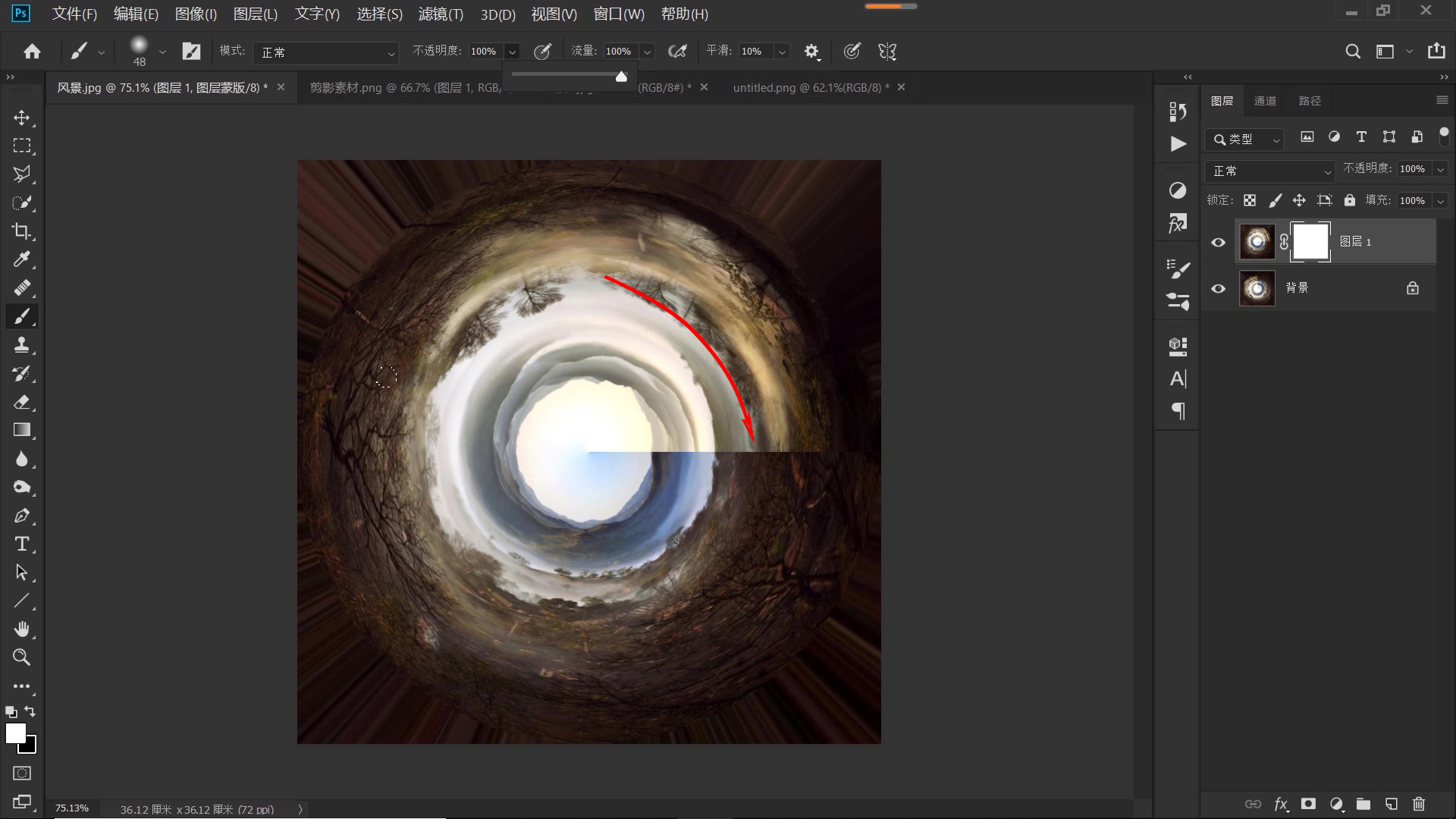Select the Move tool
This screenshot has width=1456, height=819.
click(x=22, y=118)
